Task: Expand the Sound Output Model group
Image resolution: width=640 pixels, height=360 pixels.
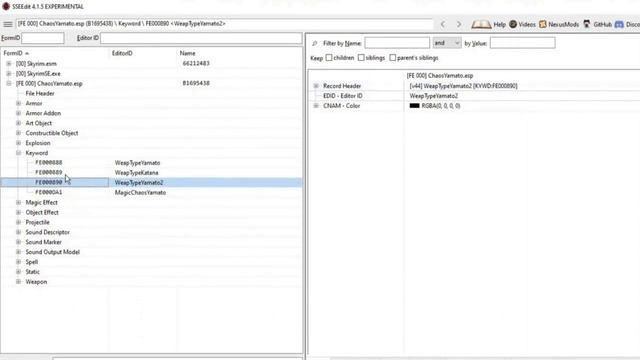Action: pyautogui.click(x=18, y=252)
